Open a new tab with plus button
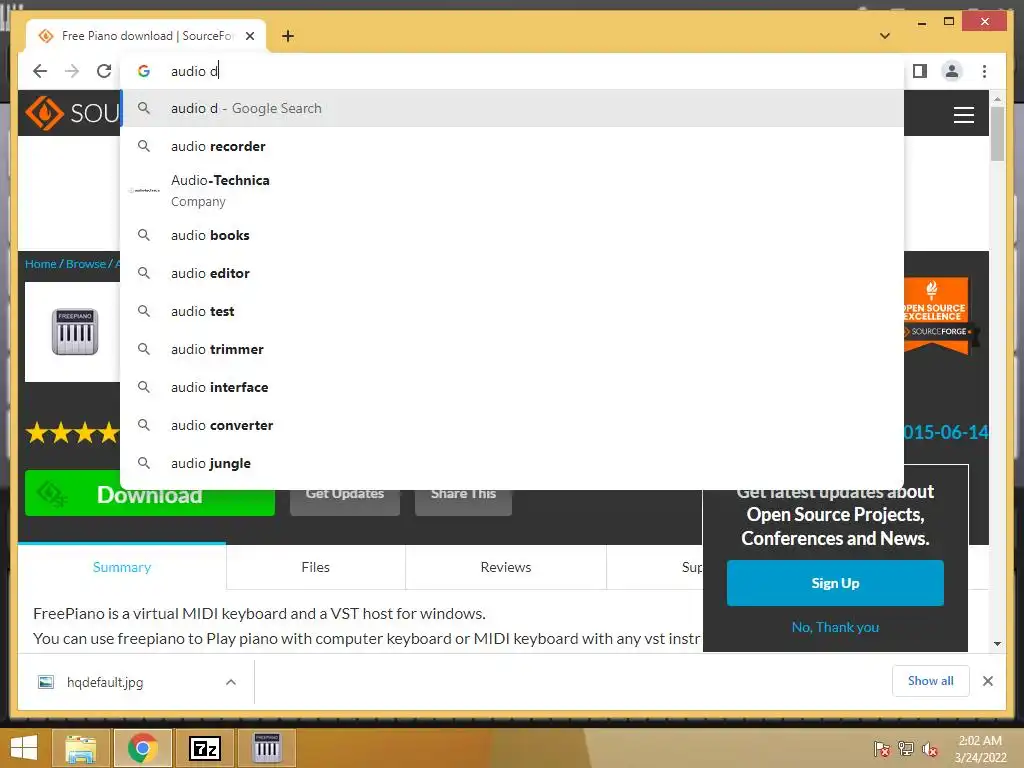 288,36
